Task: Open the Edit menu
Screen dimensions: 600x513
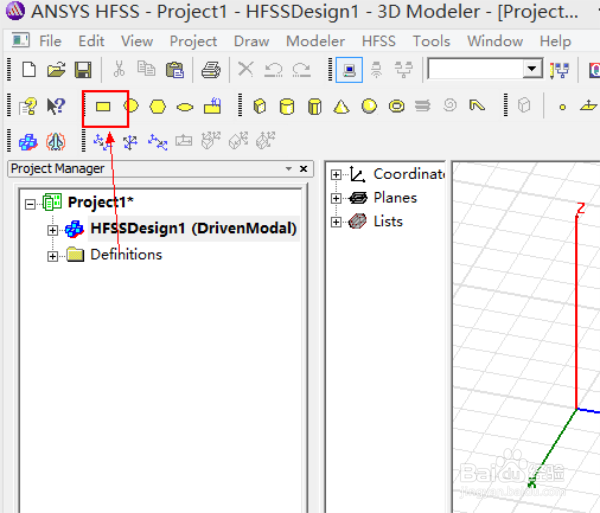Action: pos(91,41)
